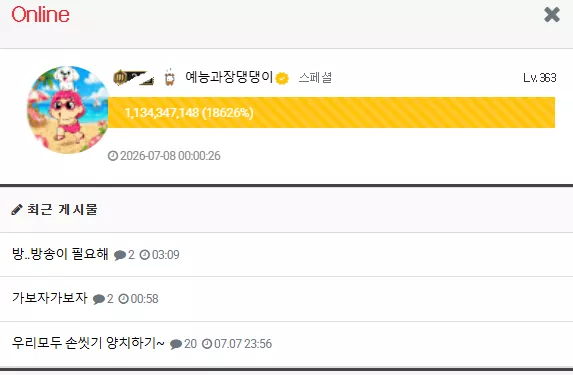
Task: Click the rank badge icon beside the avatar
Action: pyautogui.click(x=133, y=77)
